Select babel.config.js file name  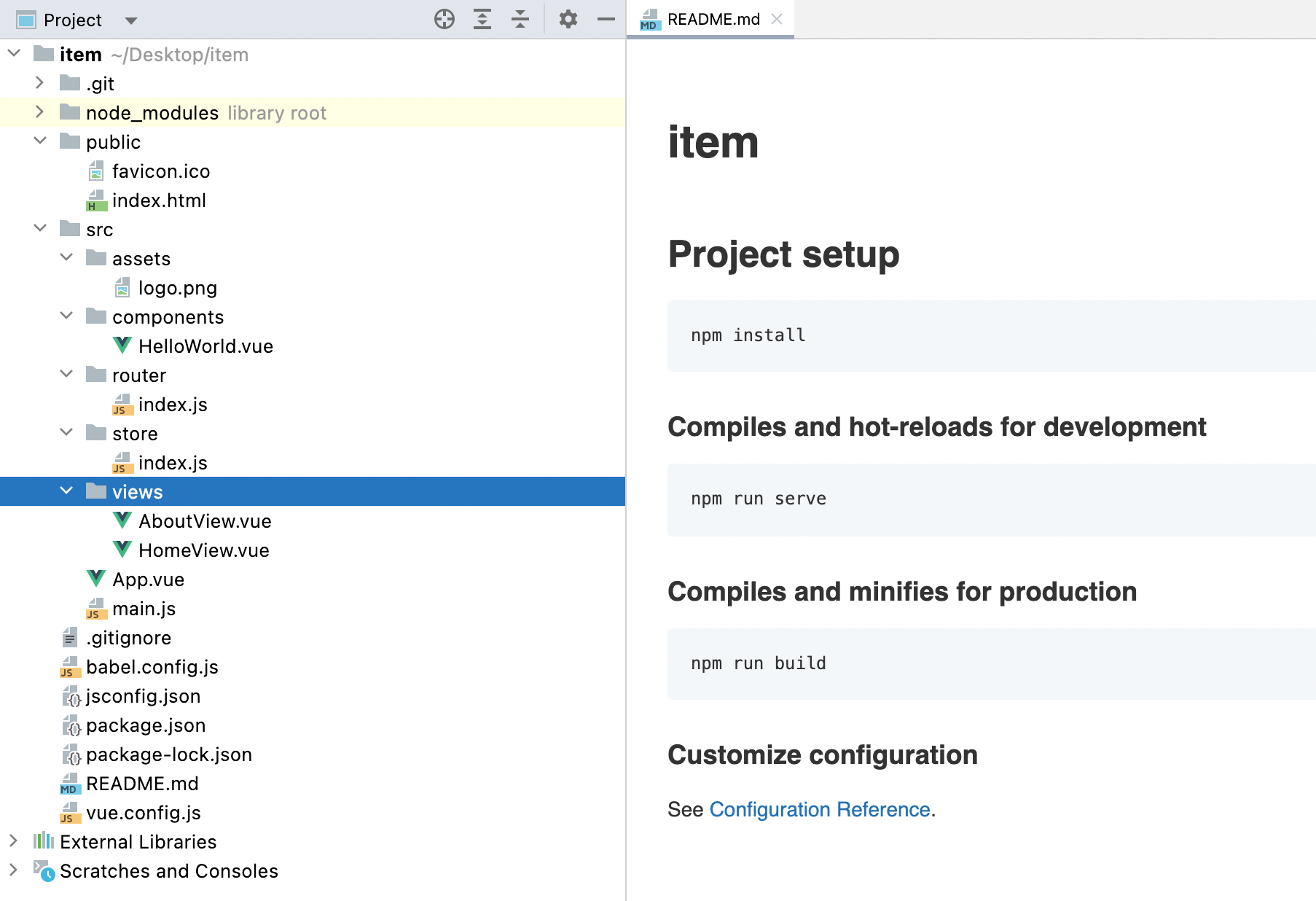click(x=152, y=667)
